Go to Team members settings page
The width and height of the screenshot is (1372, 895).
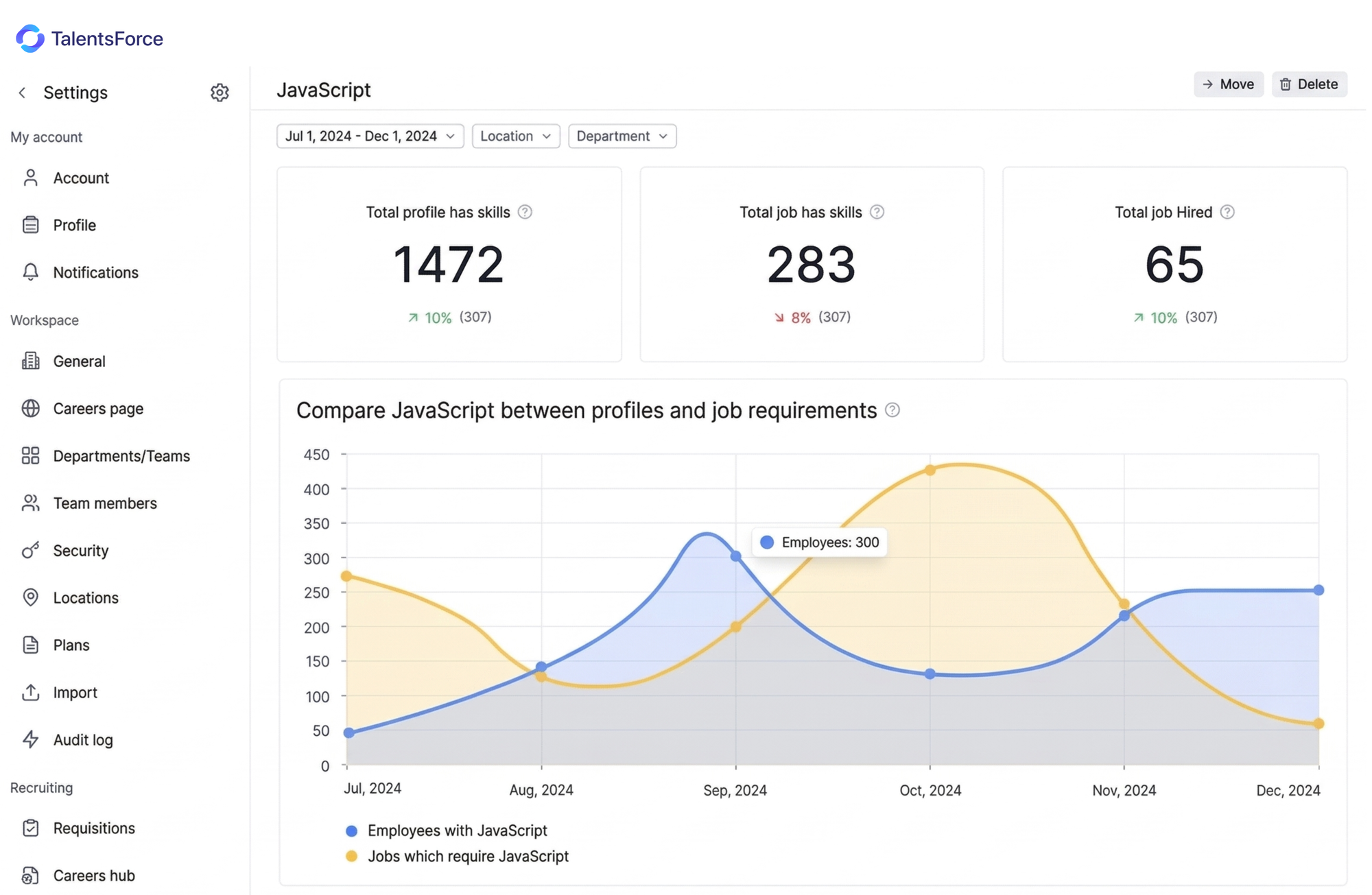pos(104,503)
